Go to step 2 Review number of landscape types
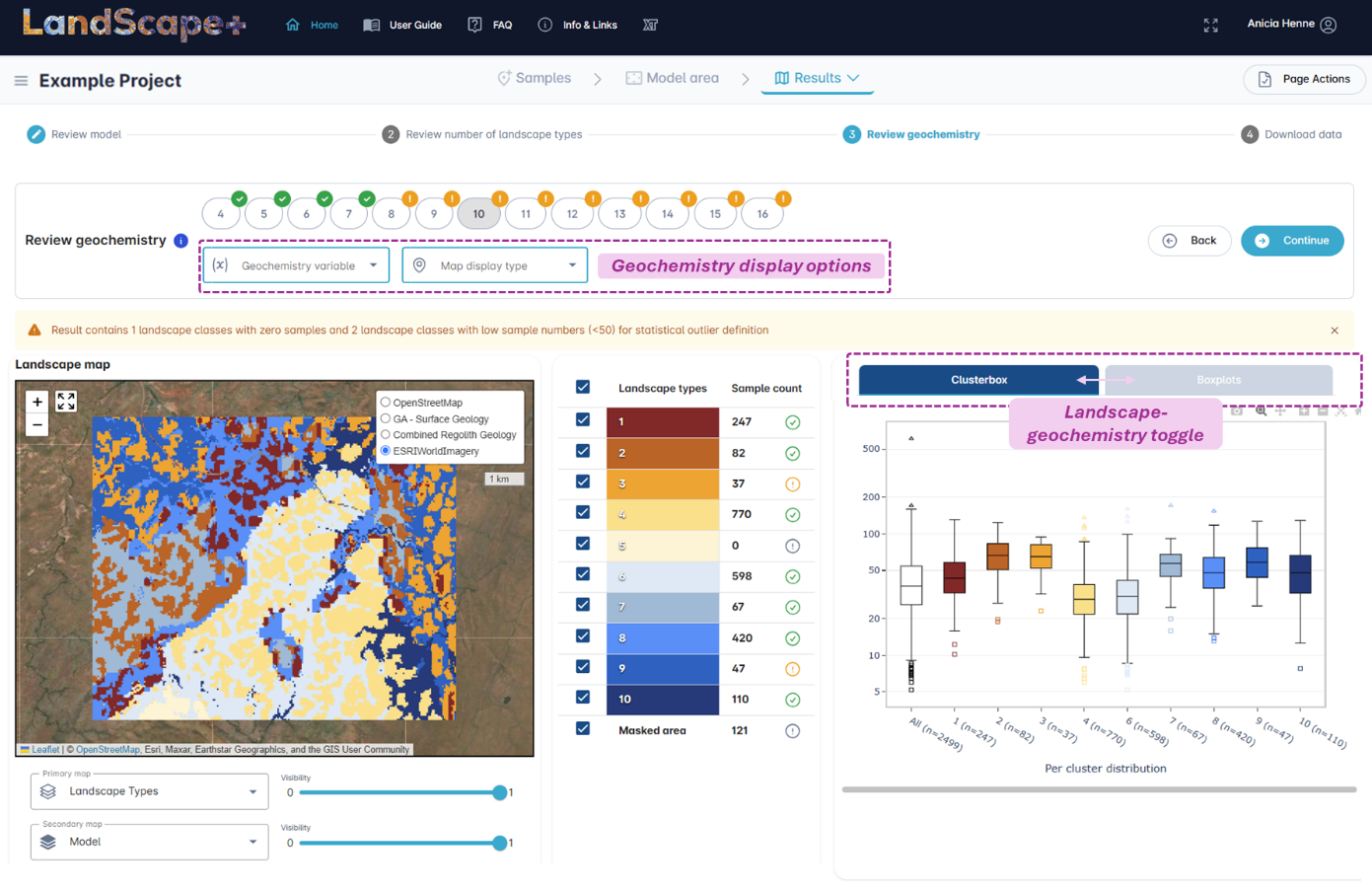 (x=482, y=134)
